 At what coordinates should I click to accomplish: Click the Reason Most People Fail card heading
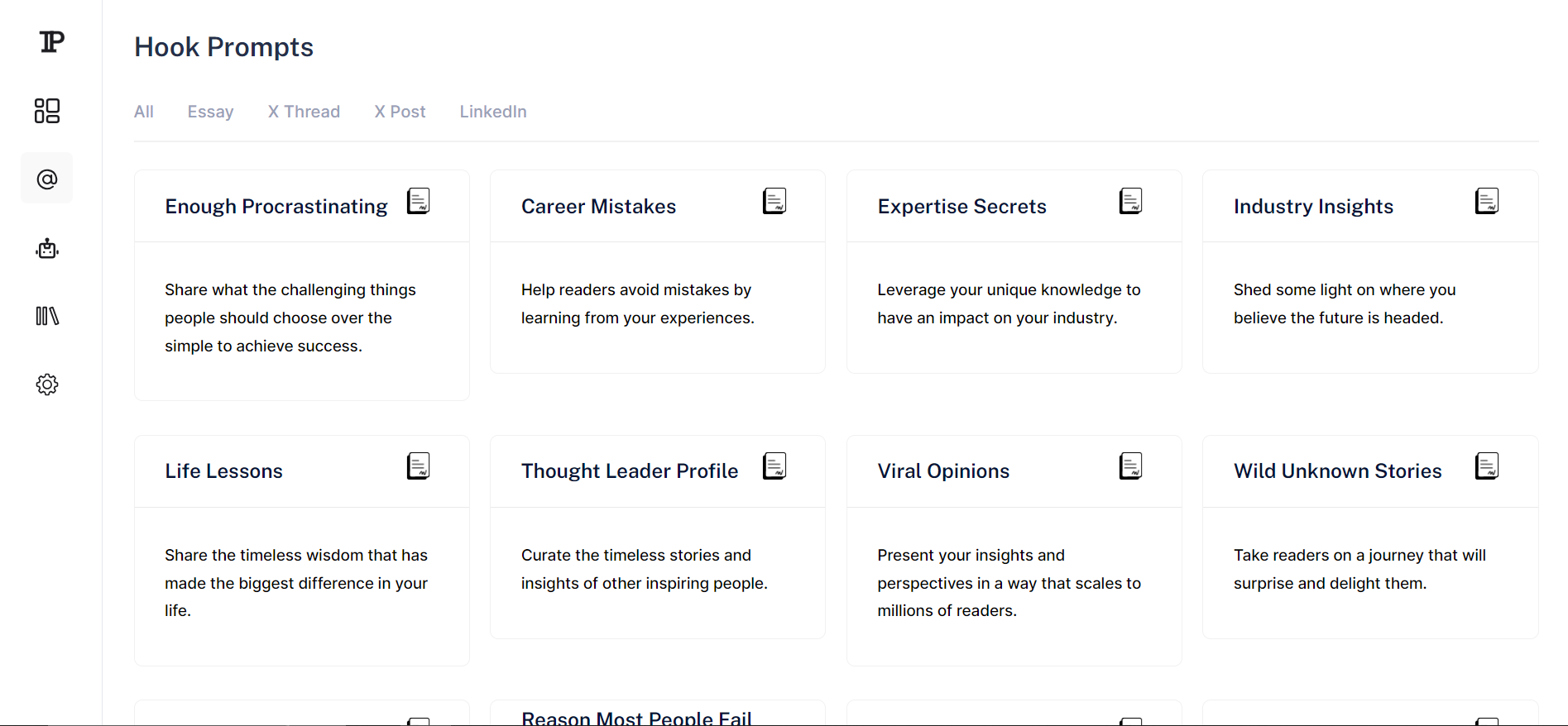636,718
